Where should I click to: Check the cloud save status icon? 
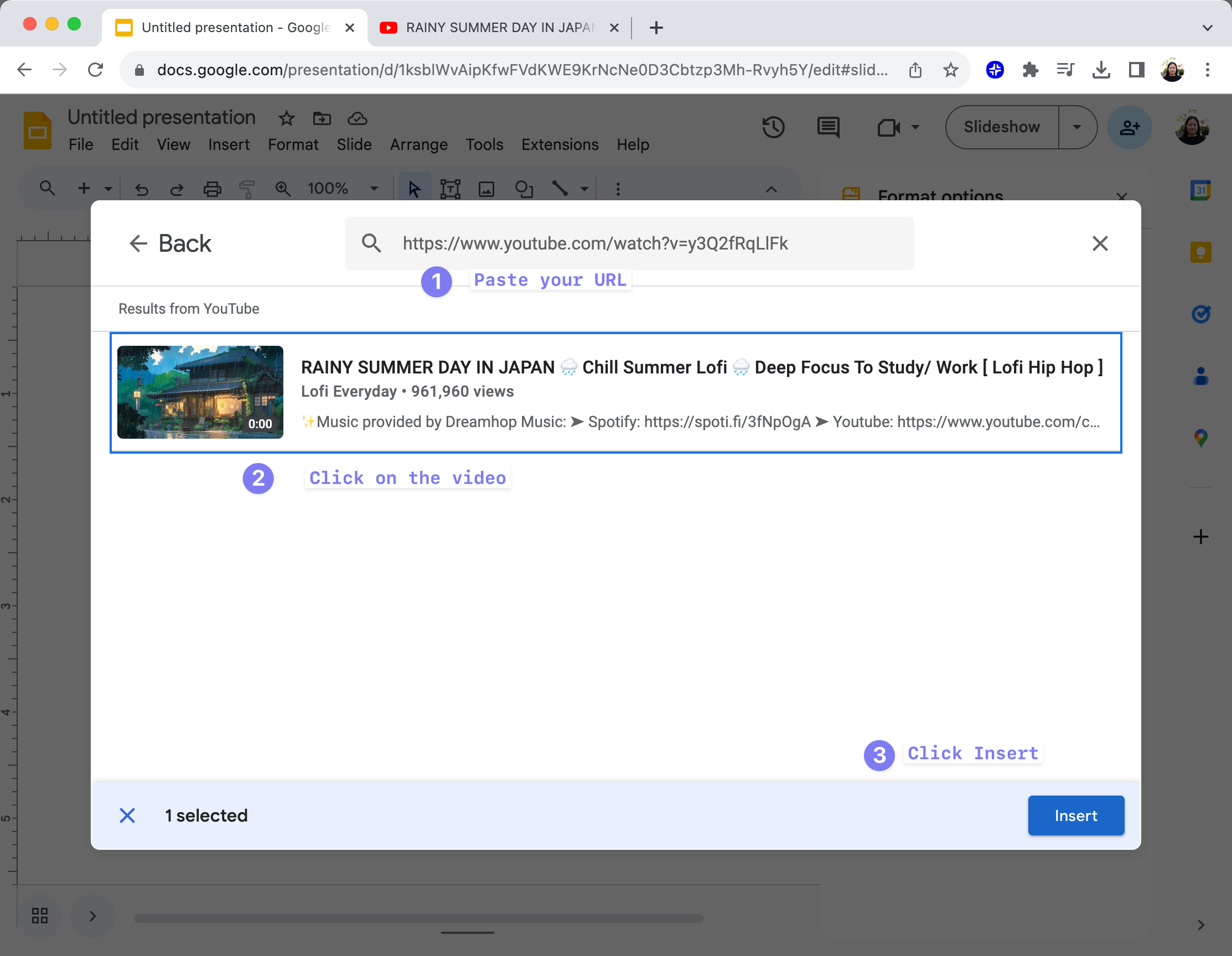pyautogui.click(x=357, y=118)
